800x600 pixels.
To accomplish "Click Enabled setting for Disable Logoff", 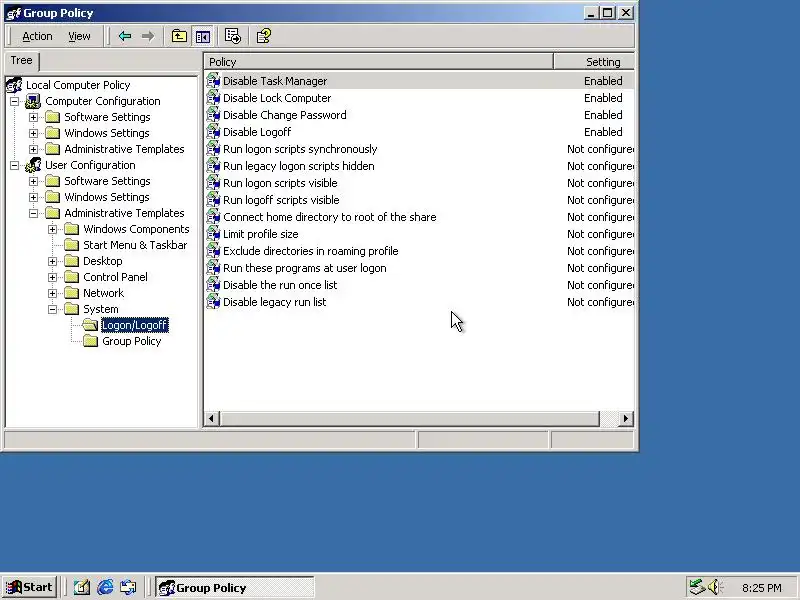I will [x=603, y=132].
